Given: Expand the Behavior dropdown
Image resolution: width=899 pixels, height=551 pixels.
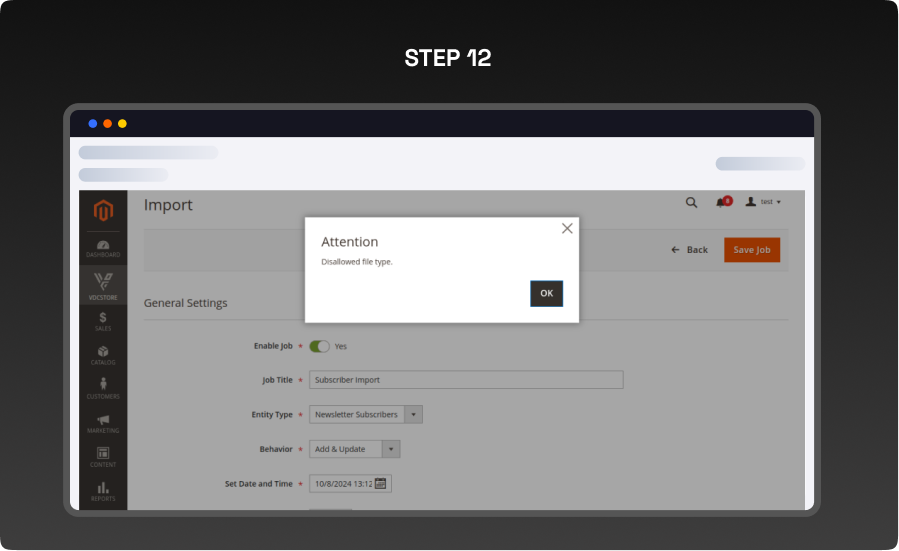Looking at the screenshot, I should tap(392, 449).
